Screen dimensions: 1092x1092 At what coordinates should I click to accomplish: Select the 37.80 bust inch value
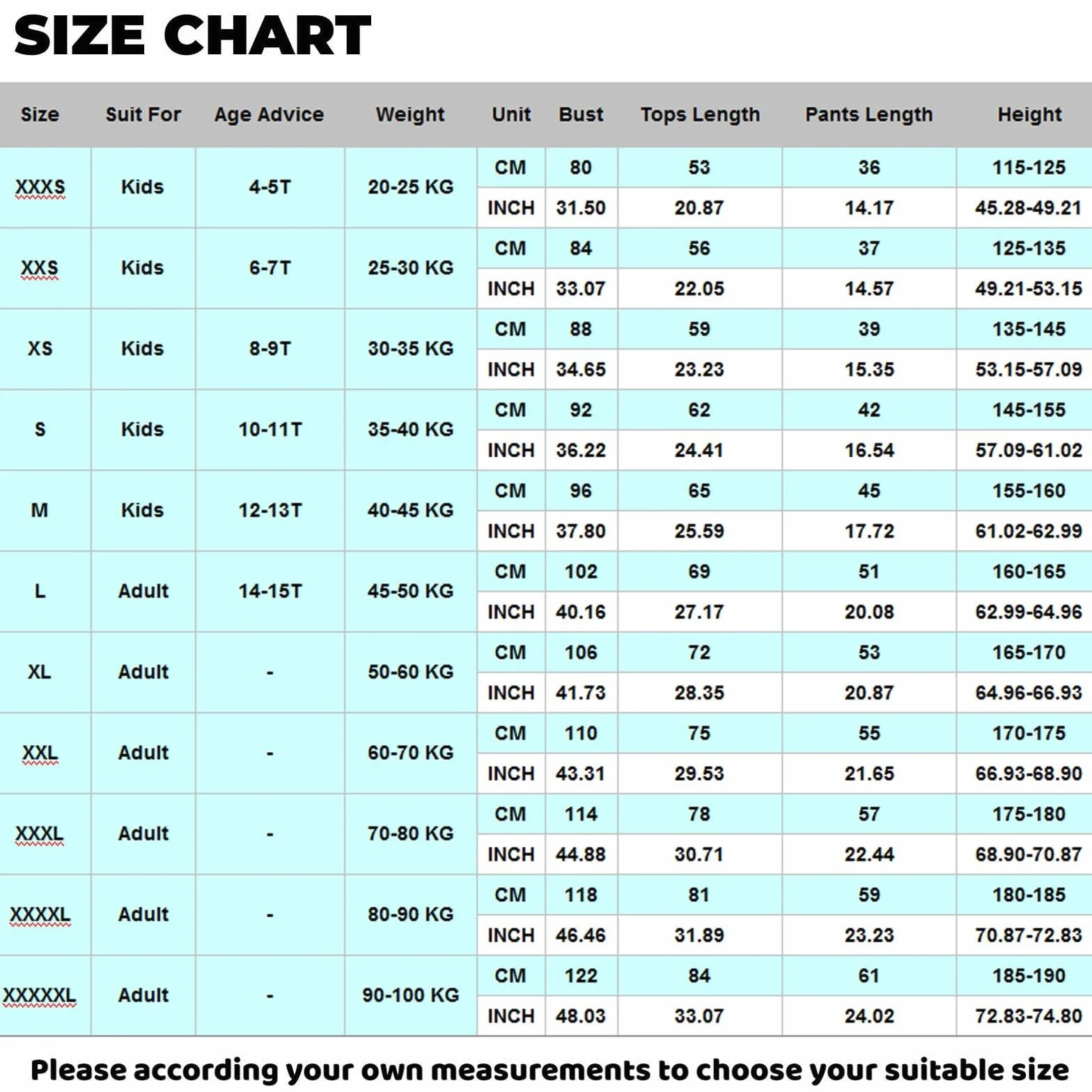tap(581, 531)
